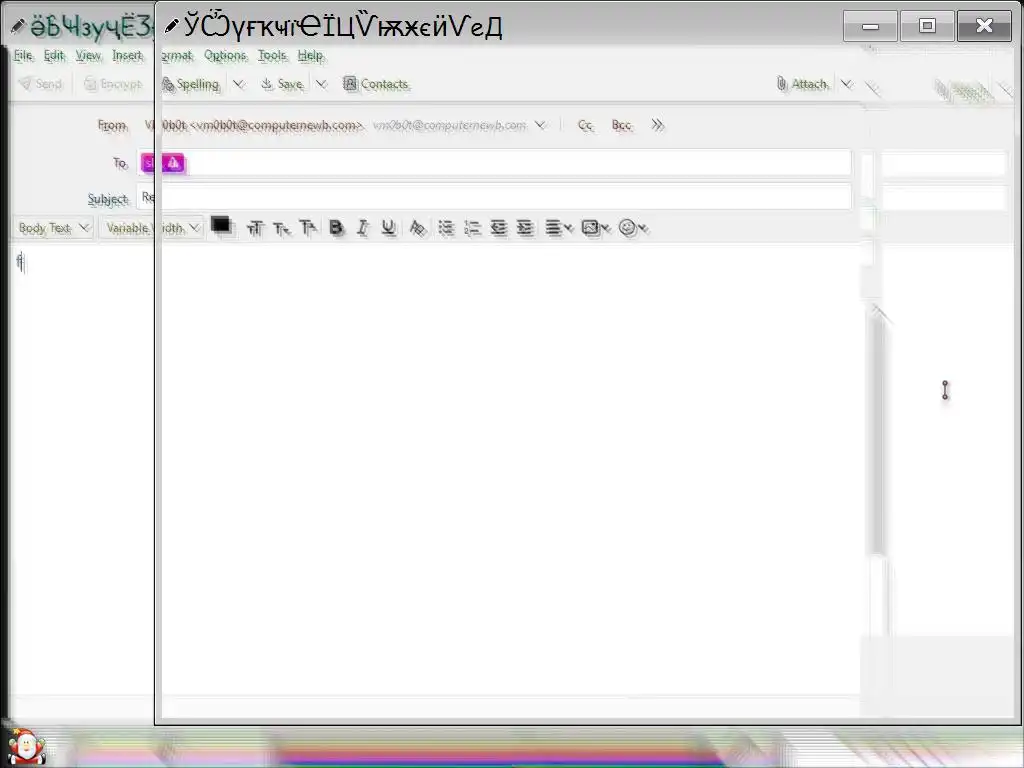Open the insert image dropdown
Screen dimensions: 1024x768
click(595, 227)
